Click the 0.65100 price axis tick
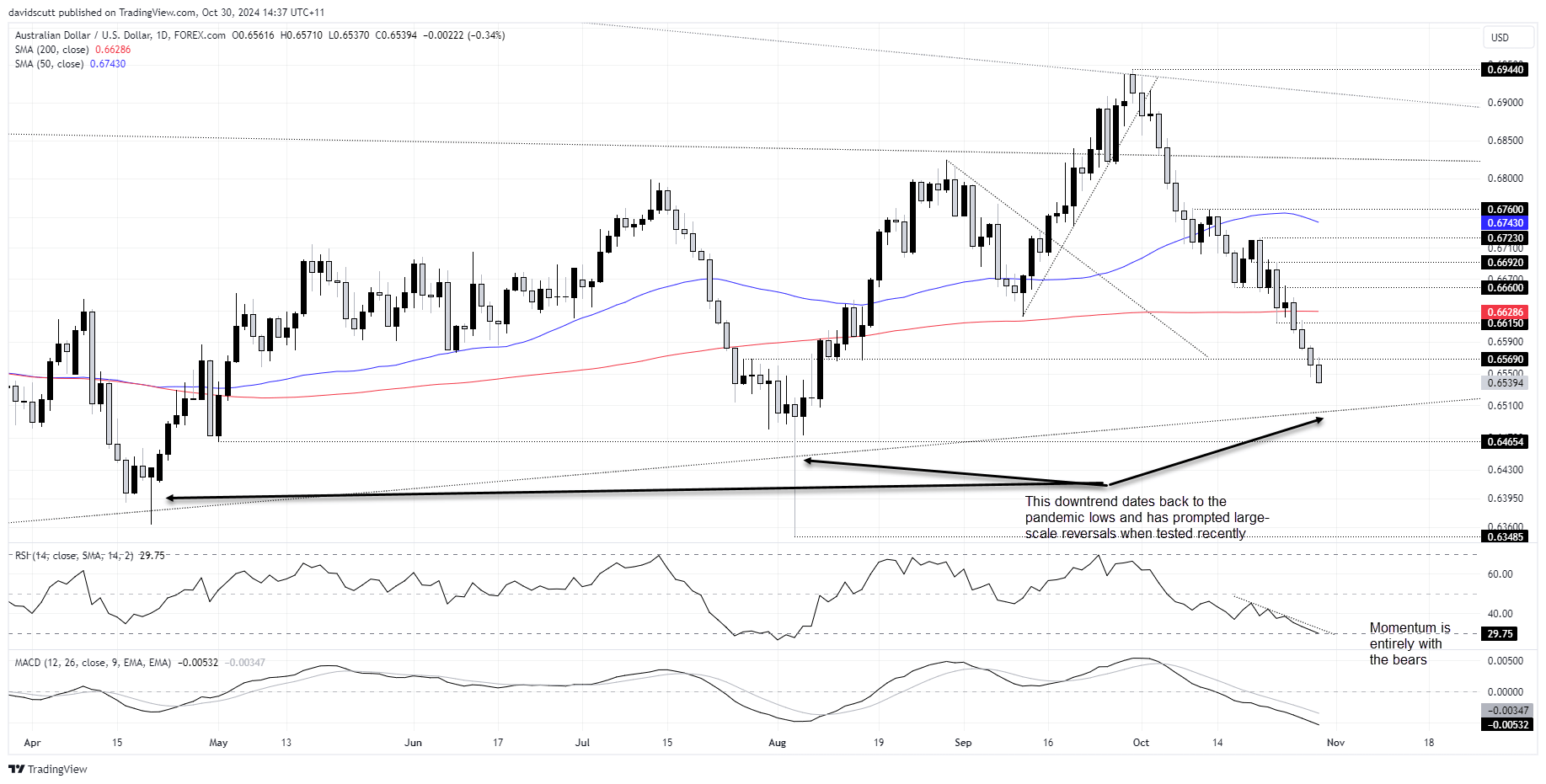 (1505, 406)
